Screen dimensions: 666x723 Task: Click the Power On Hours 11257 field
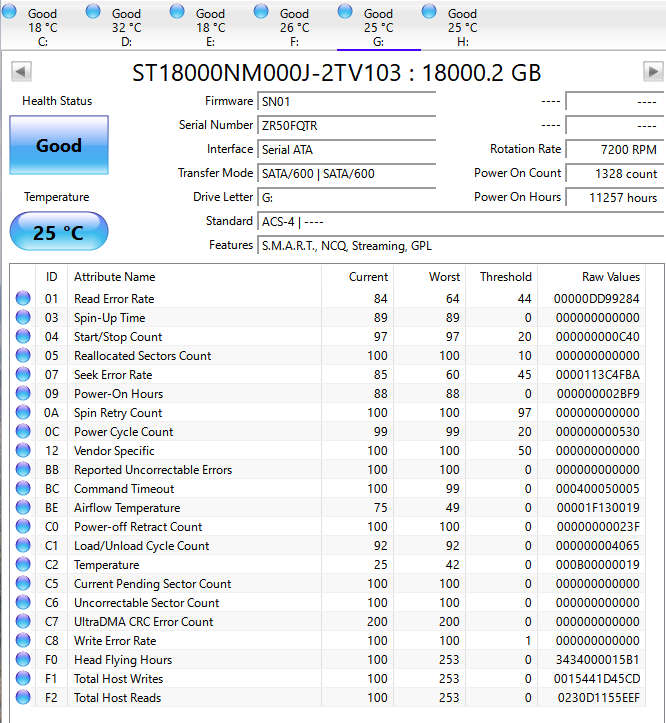[614, 197]
